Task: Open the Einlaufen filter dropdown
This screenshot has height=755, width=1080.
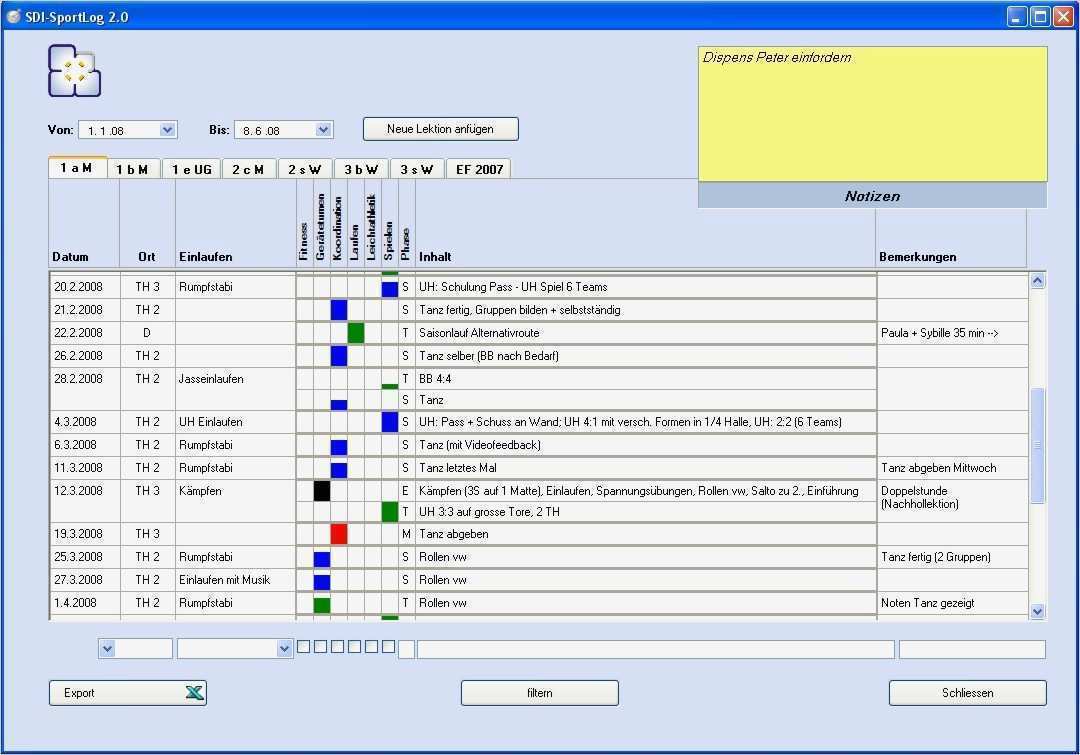Action: 284,649
